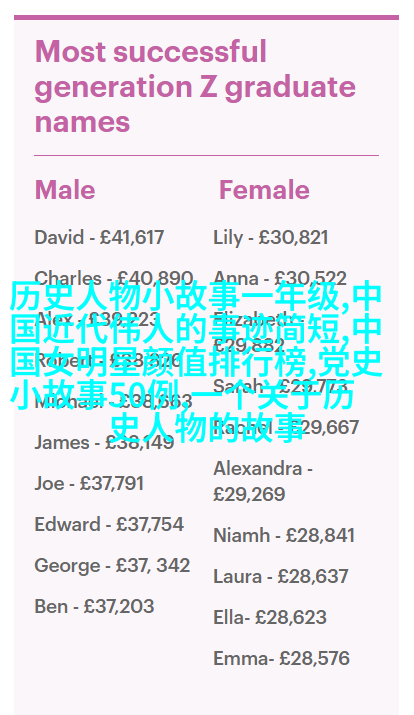This screenshot has height=715, width=414.
Task: Select the Niamh - £28,841 entry
Action: tap(284, 535)
